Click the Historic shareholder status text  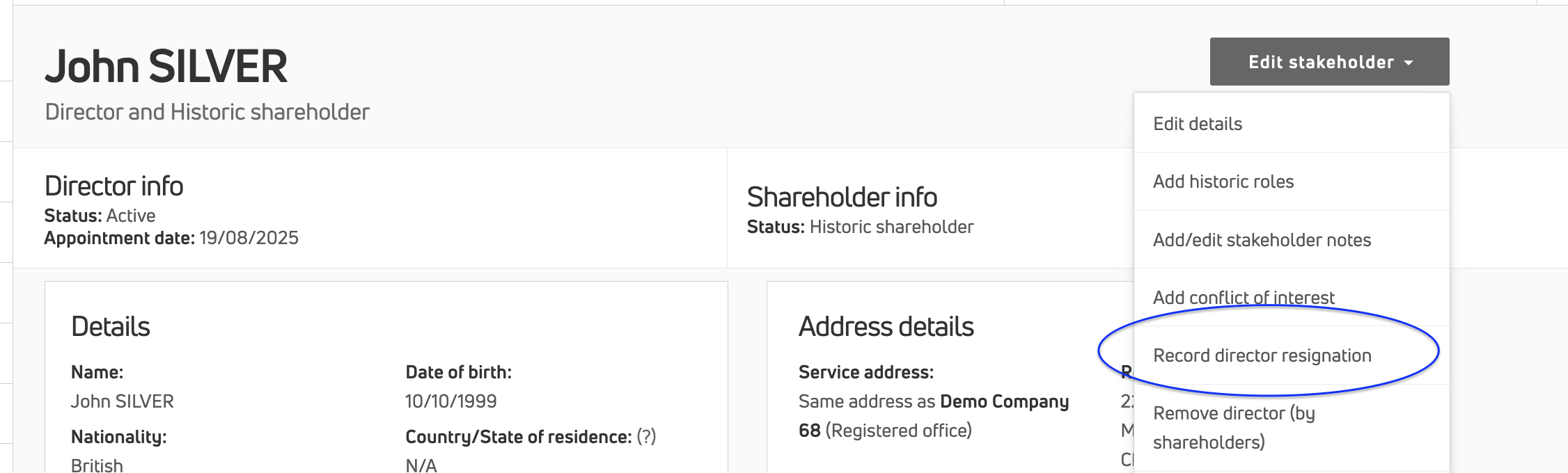[891, 227]
